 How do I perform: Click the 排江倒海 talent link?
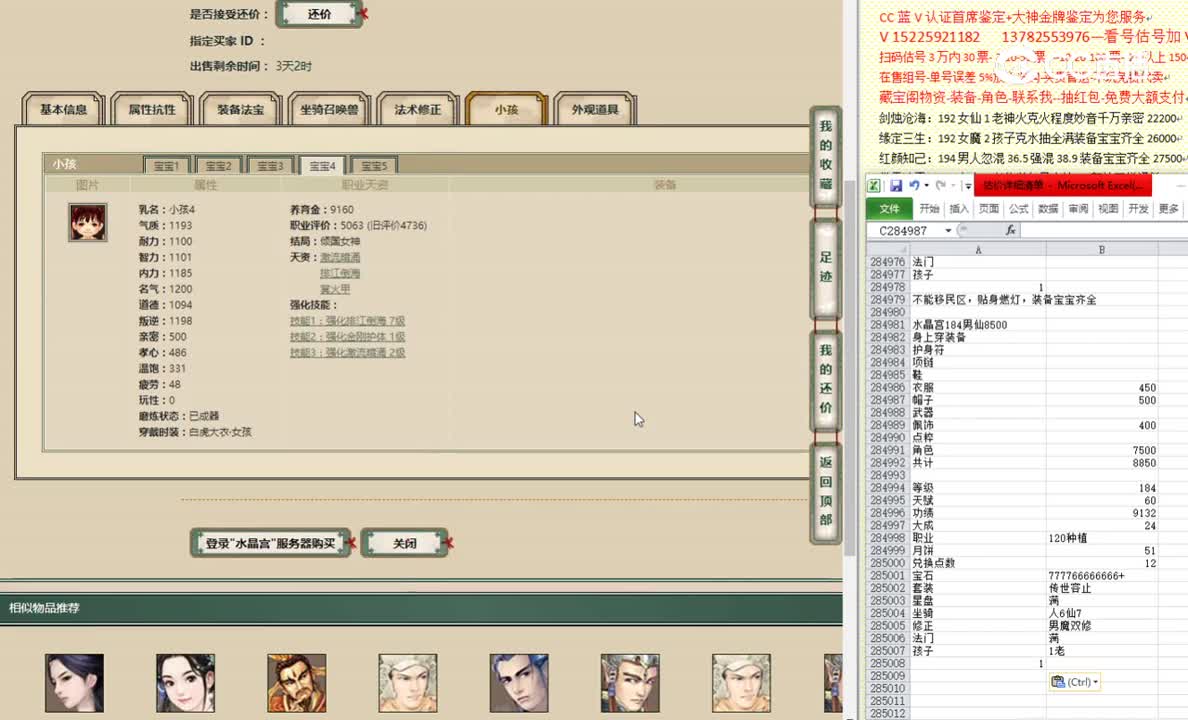coord(340,274)
